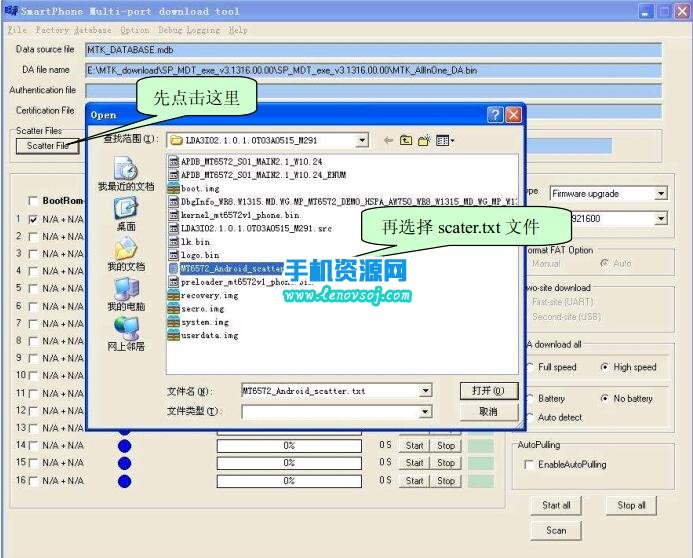693x558 pixels.
Task: Click the port 15 progress bar at 0%
Action: pos(289,463)
